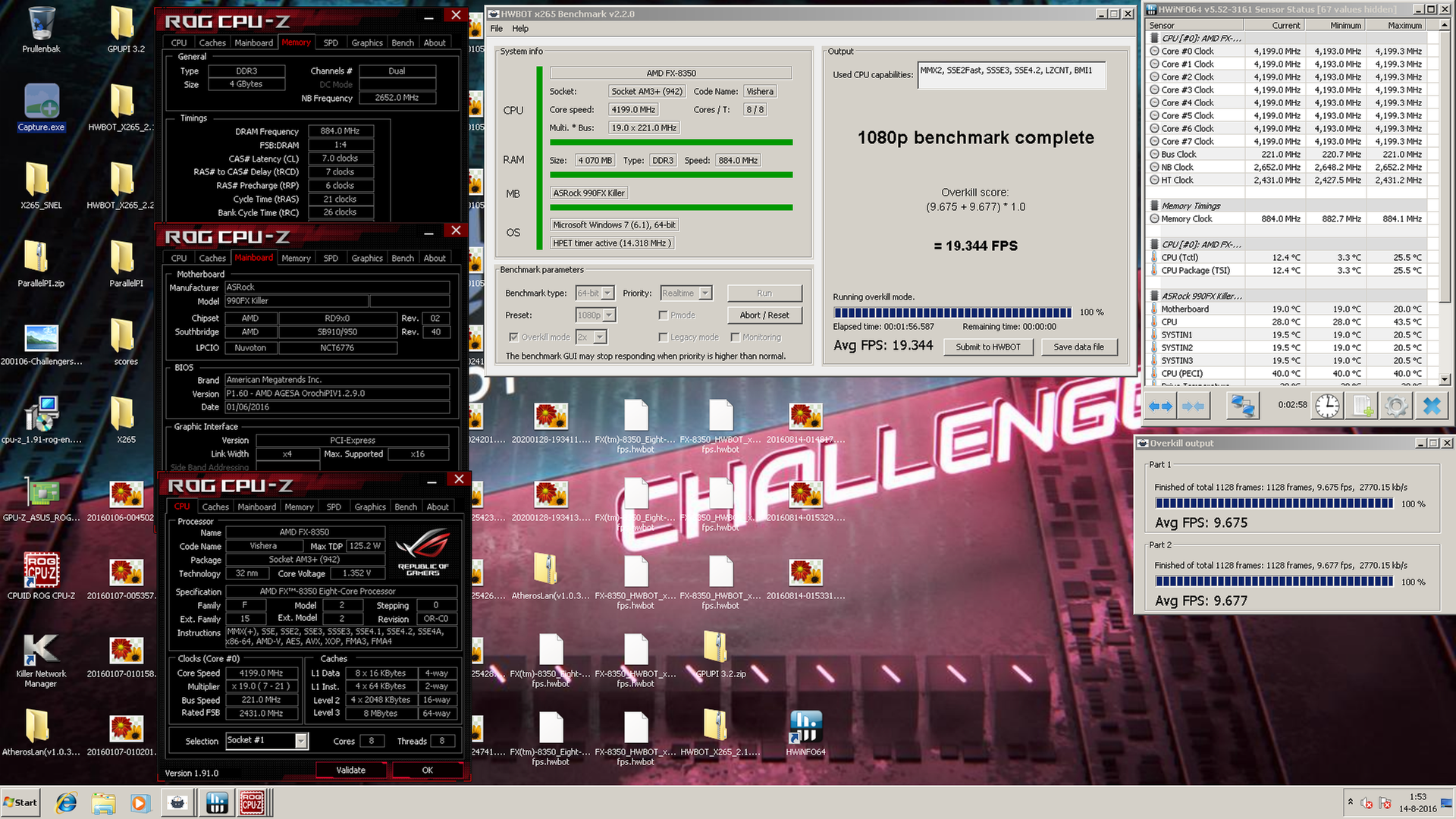Click the Start button
The image size is (1456, 819).
pos(20,803)
